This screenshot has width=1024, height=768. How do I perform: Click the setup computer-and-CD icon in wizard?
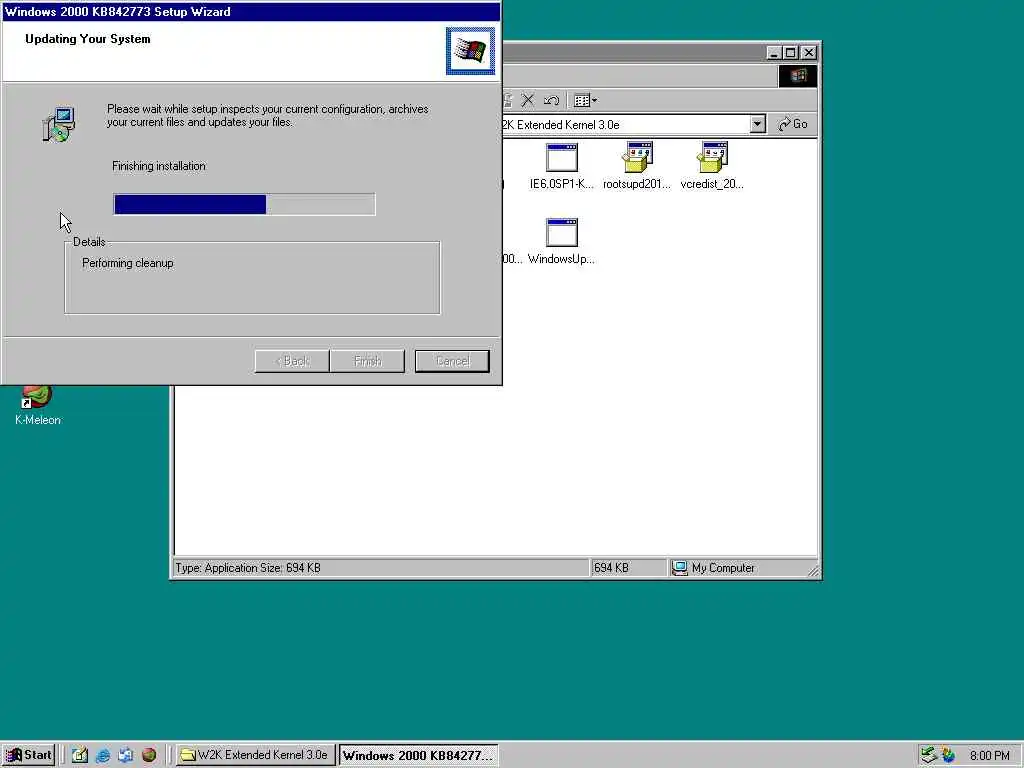[59, 125]
